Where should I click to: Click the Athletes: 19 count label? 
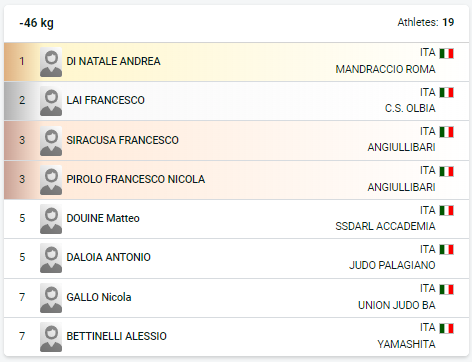(x=426, y=22)
